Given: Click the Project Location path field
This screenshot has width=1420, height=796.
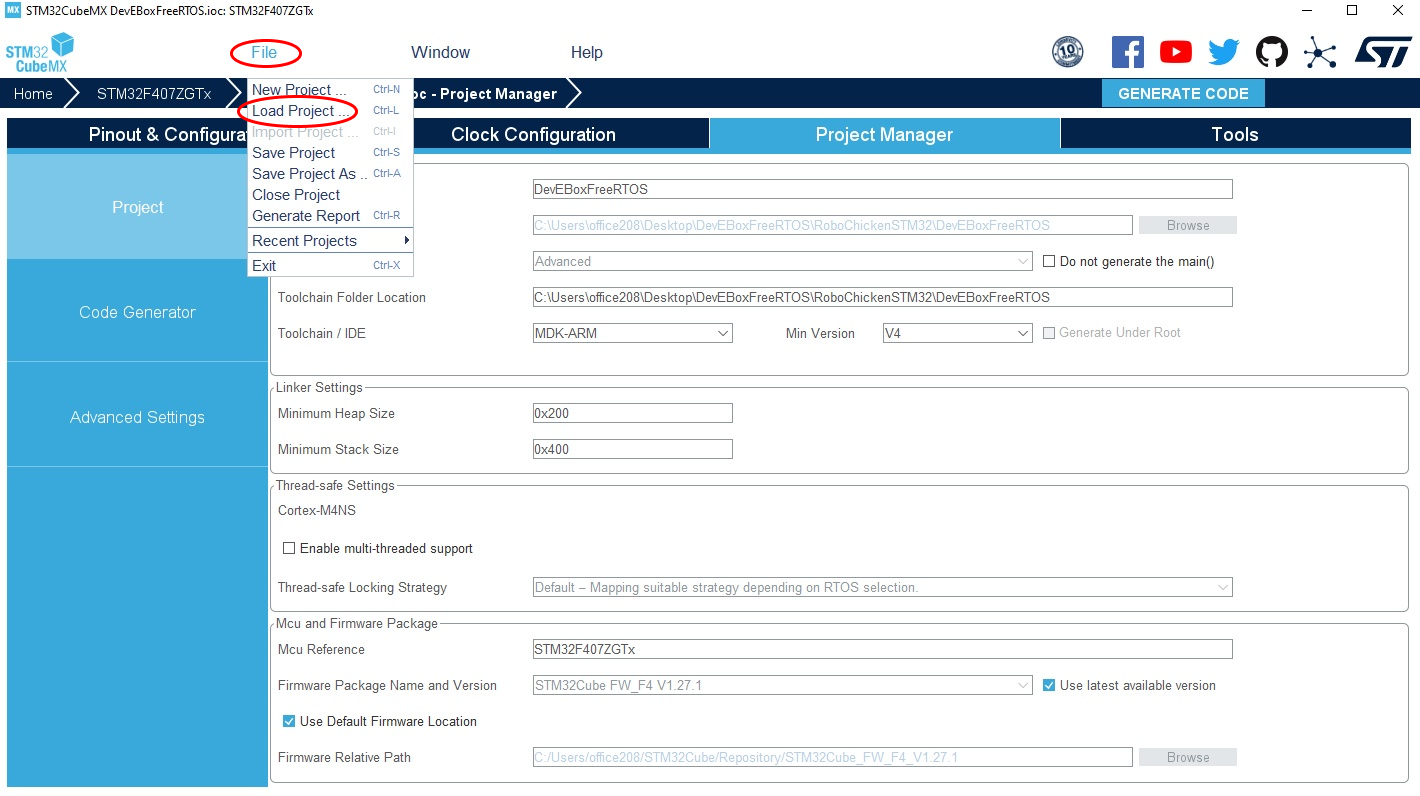Looking at the screenshot, I should (x=832, y=225).
